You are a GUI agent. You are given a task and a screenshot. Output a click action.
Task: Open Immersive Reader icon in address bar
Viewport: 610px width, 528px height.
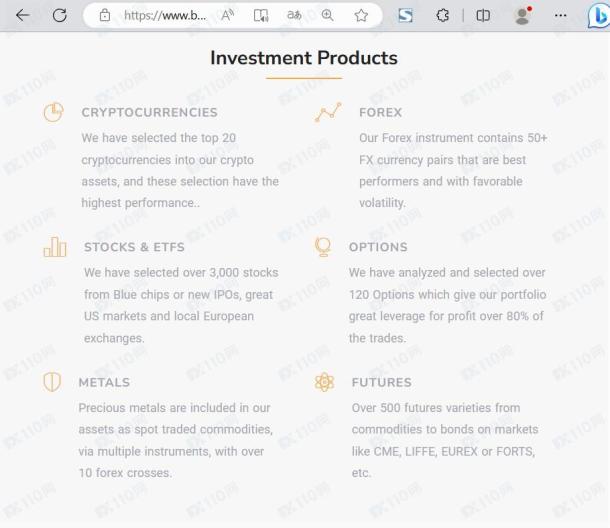tap(261, 16)
